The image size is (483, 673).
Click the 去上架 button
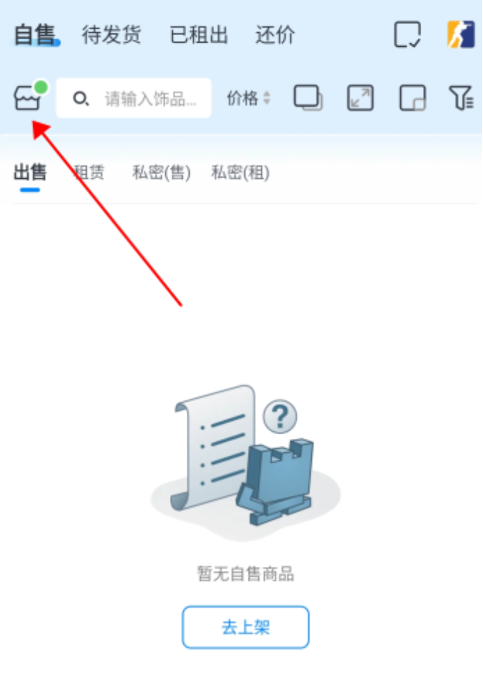(246, 627)
